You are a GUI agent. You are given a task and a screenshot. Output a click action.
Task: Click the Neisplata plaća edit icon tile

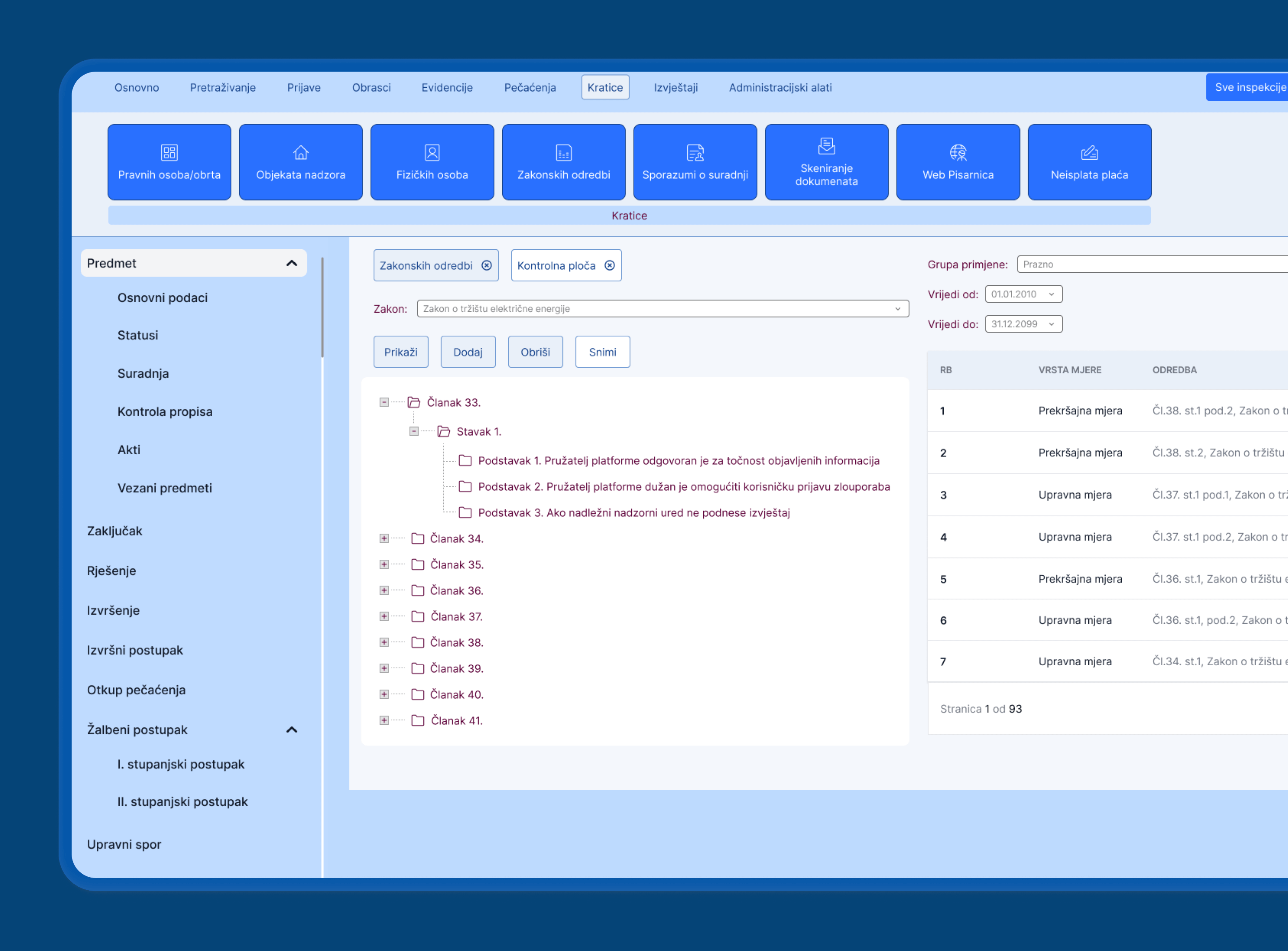pos(1089,162)
